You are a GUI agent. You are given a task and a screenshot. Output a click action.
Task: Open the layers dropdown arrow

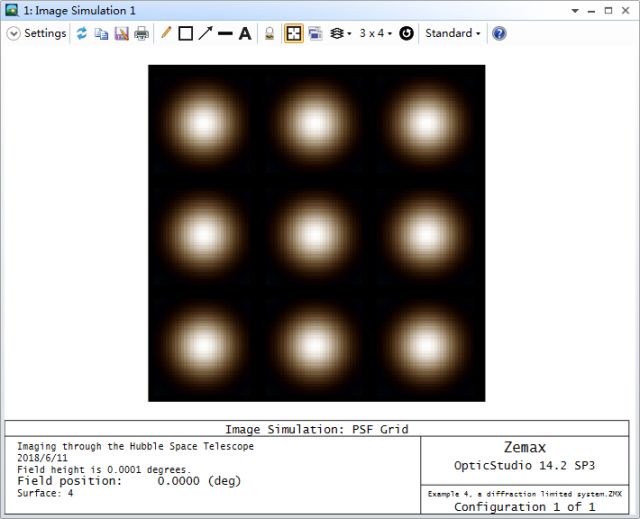tap(349, 34)
